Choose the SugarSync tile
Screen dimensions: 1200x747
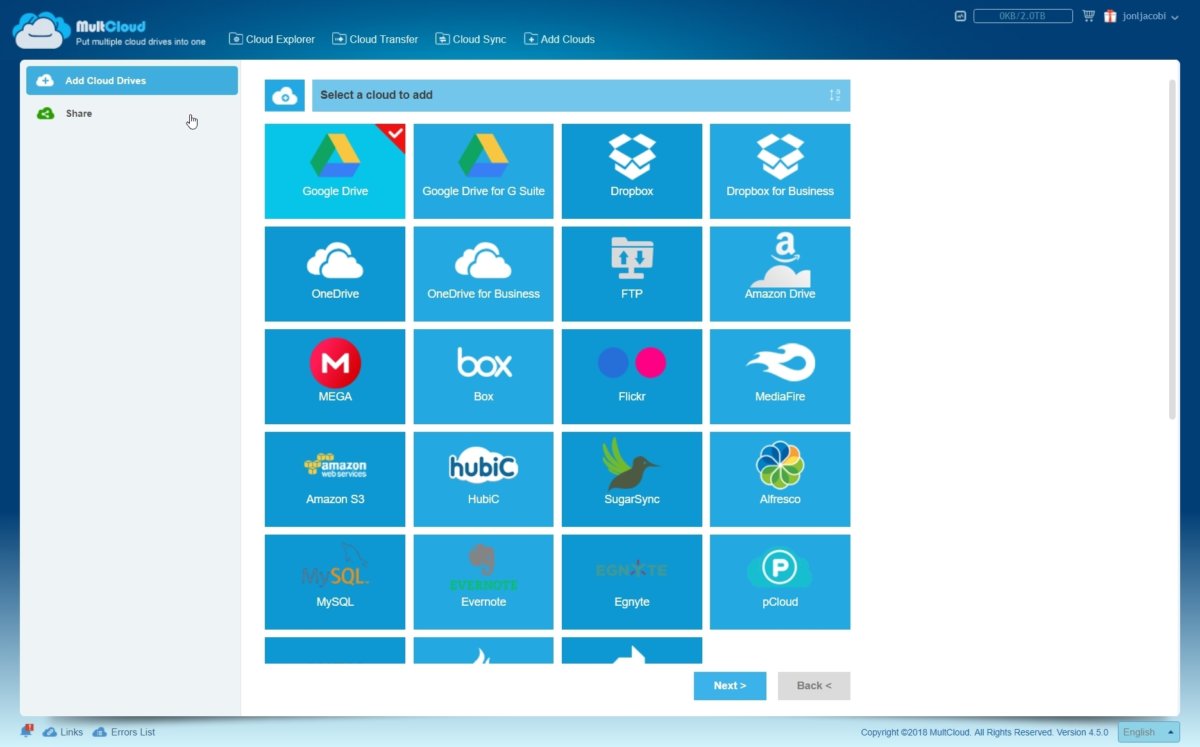tap(632, 479)
